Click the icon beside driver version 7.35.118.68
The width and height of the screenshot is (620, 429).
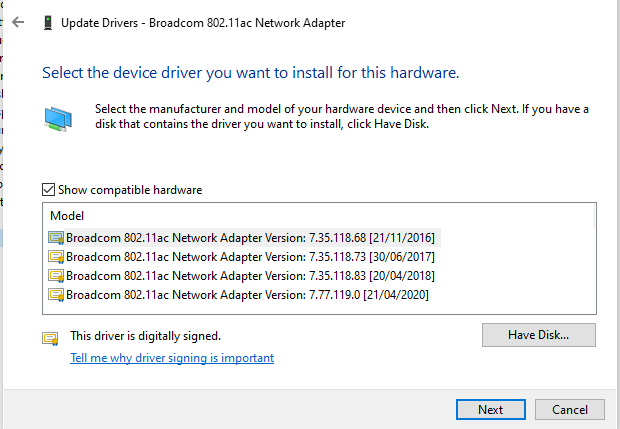pyautogui.click(x=56, y=239)
